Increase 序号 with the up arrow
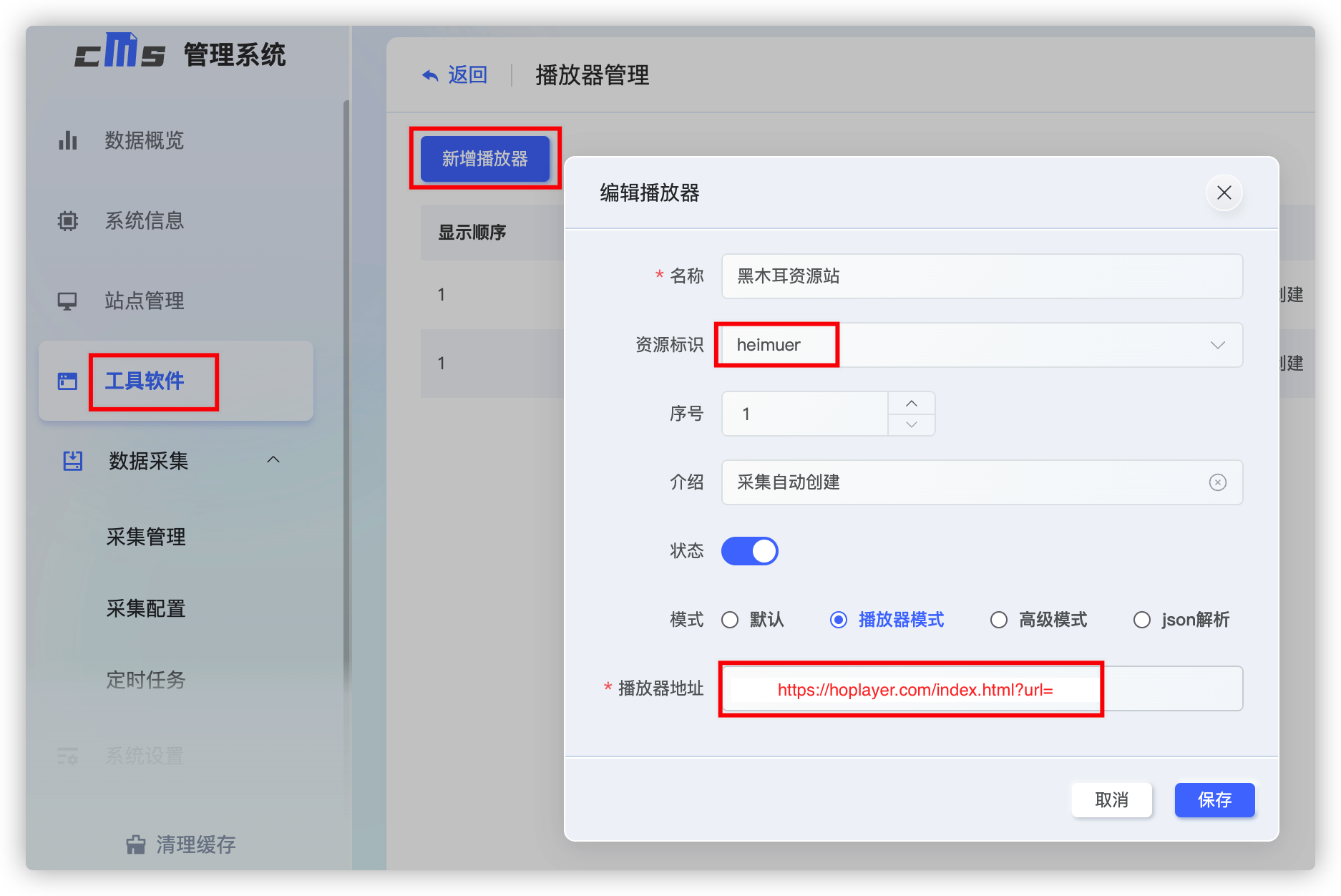The height and width of the screenshot is (896, 1341). 911,403
